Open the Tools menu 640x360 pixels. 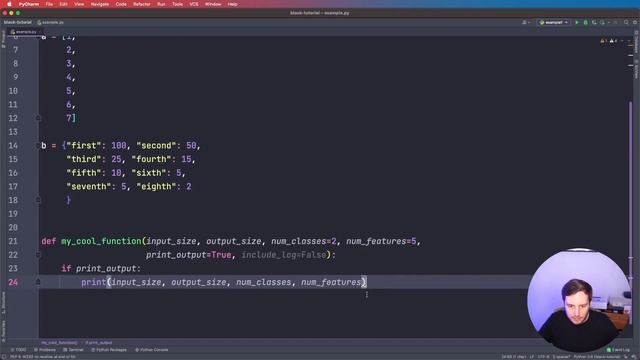pos(178,4)
